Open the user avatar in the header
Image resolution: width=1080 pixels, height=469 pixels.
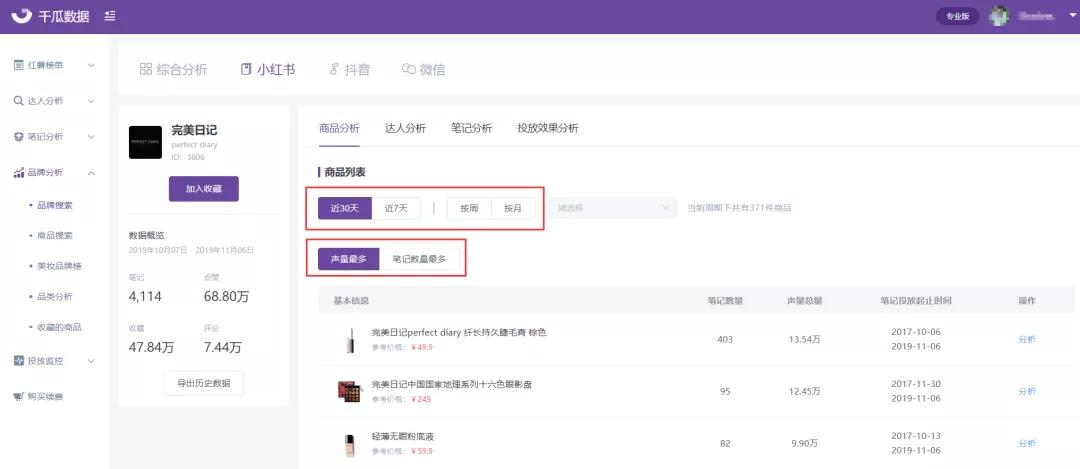(x=999, y=17)
